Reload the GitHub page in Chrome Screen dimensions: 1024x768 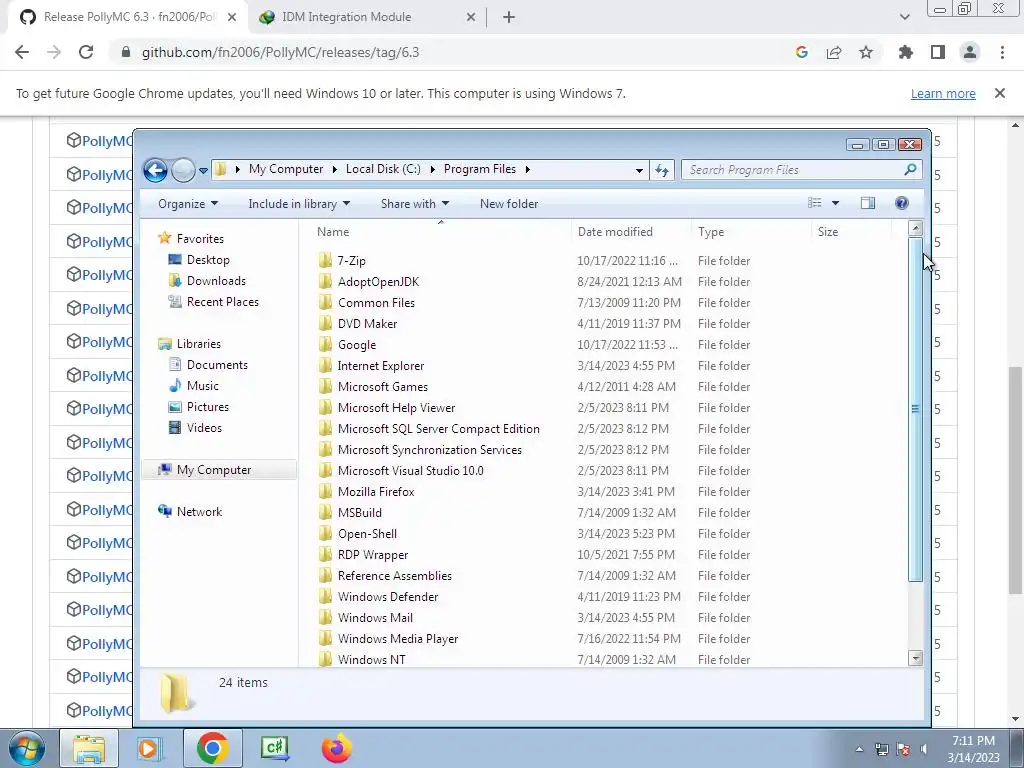pyautogui.click(x=86, y=52)
